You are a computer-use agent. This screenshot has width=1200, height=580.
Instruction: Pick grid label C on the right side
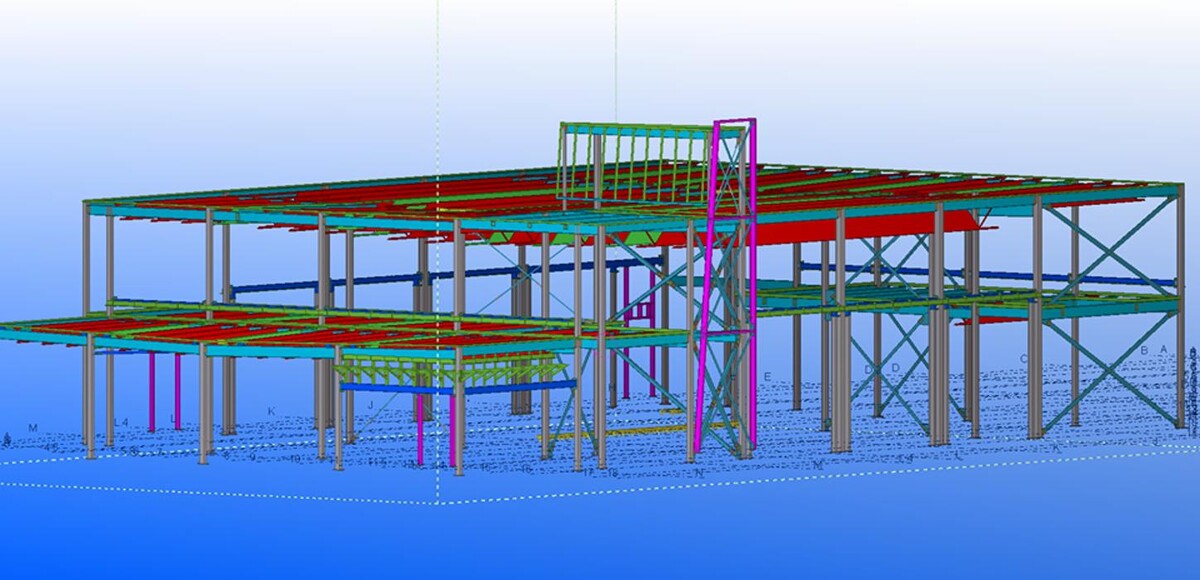pos(1024,359)
